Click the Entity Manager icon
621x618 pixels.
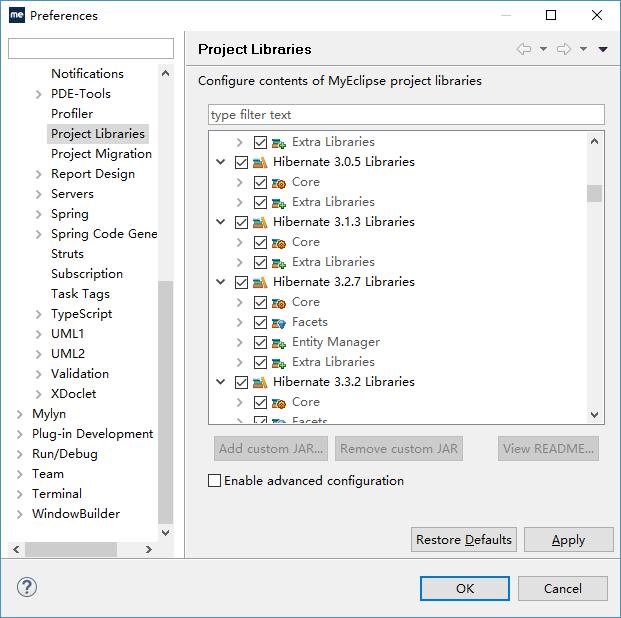click(x=279, y=343)
